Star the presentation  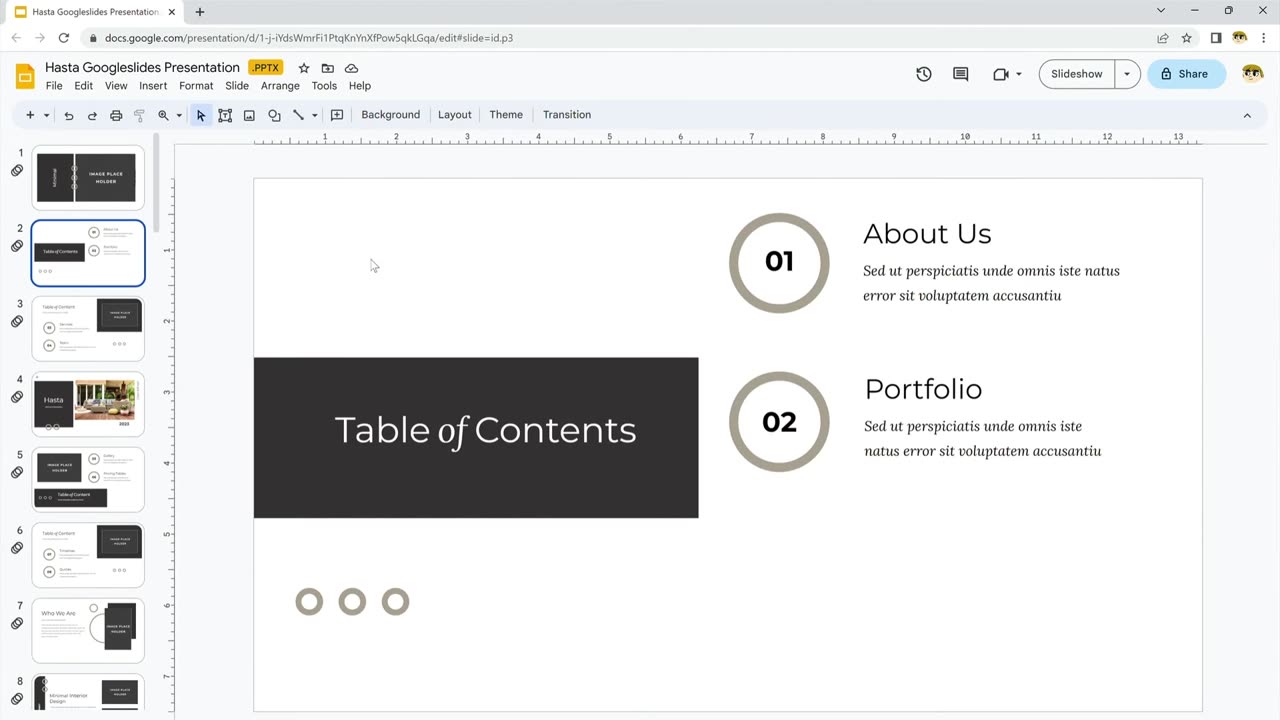coord(304,68)
